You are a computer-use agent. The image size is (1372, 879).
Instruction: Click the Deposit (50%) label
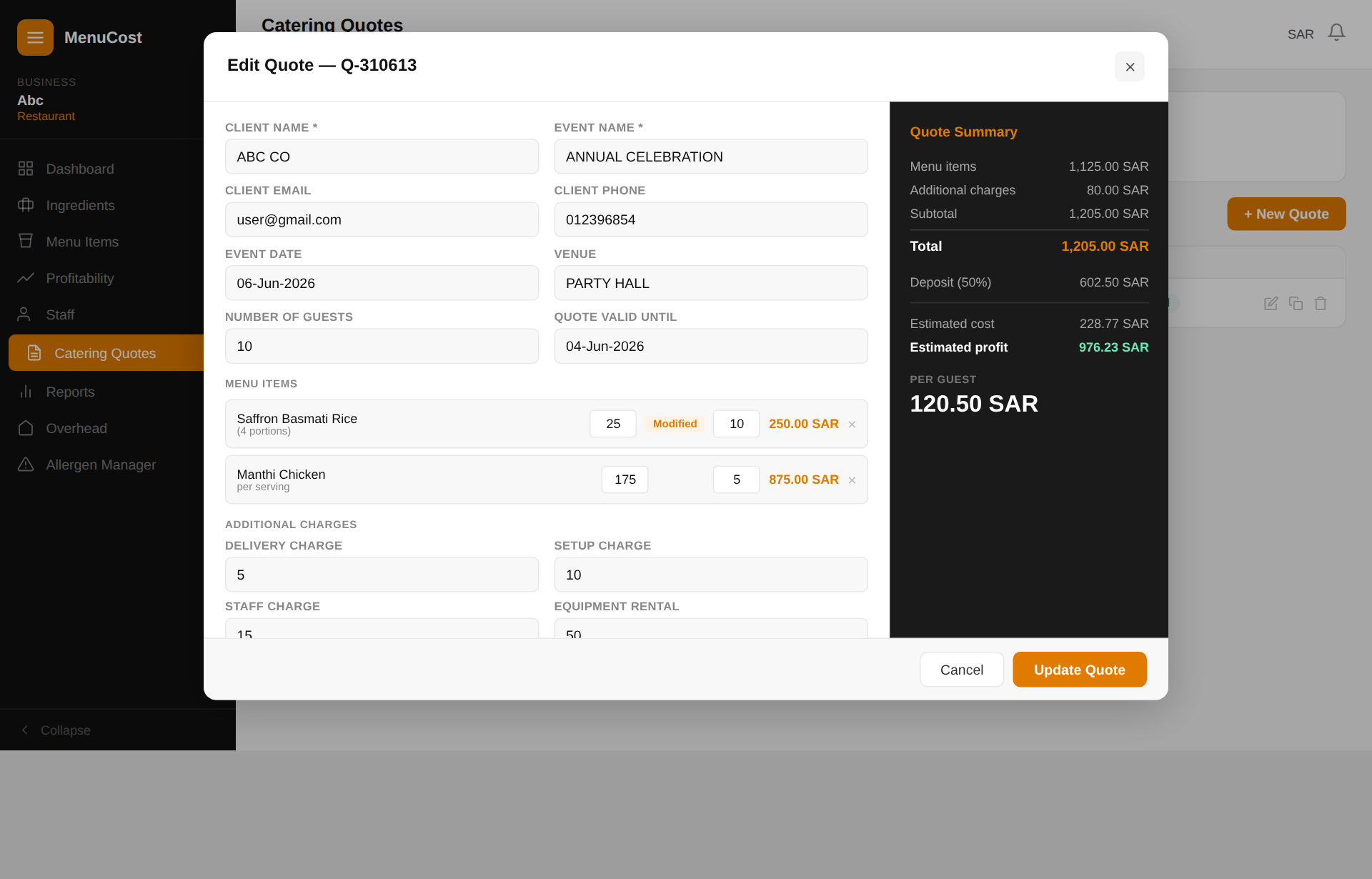[950, 282]
